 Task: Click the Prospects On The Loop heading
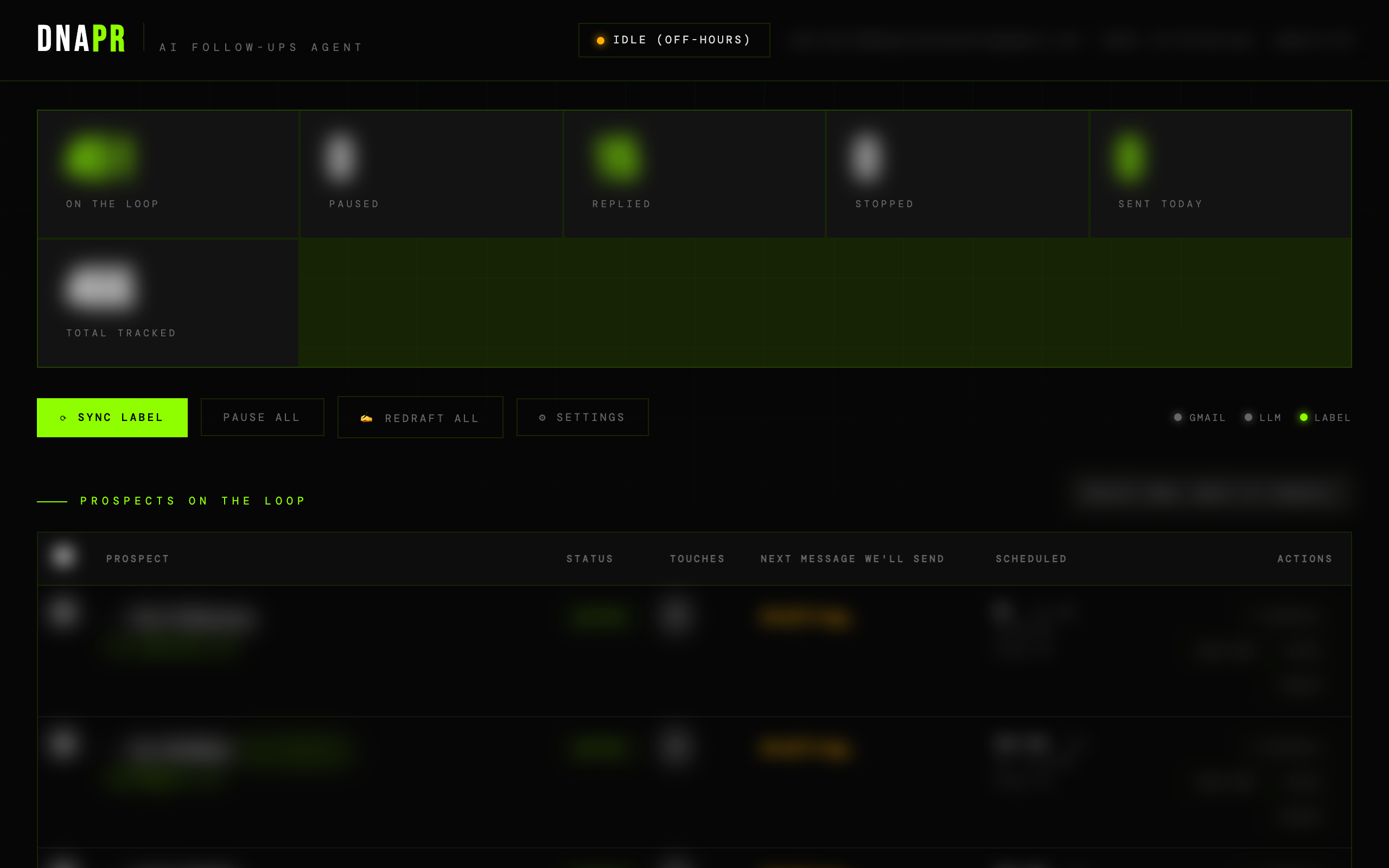click(193, 501)
